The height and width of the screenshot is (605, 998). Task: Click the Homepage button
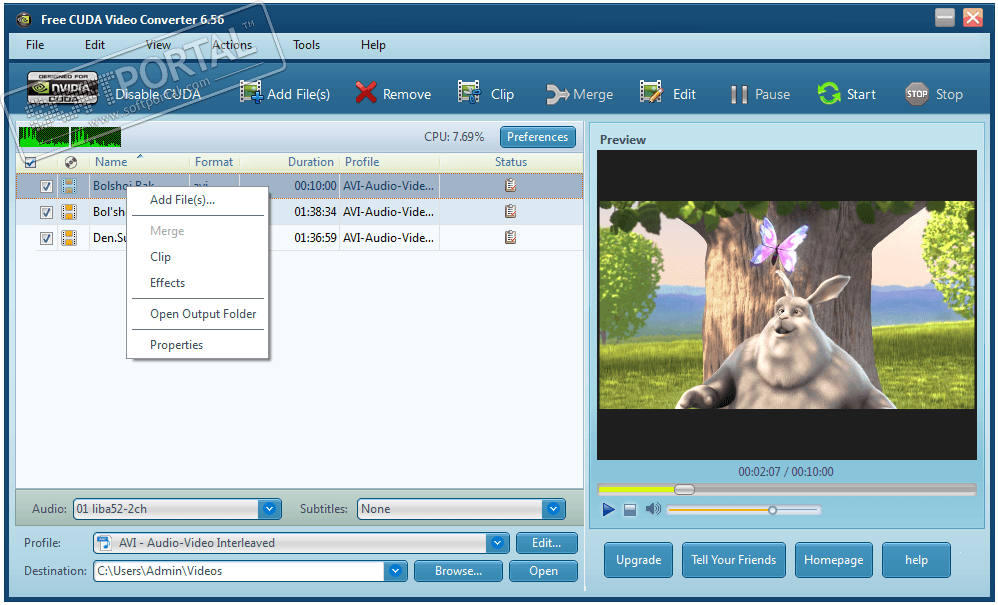click(x=834, y=560)
